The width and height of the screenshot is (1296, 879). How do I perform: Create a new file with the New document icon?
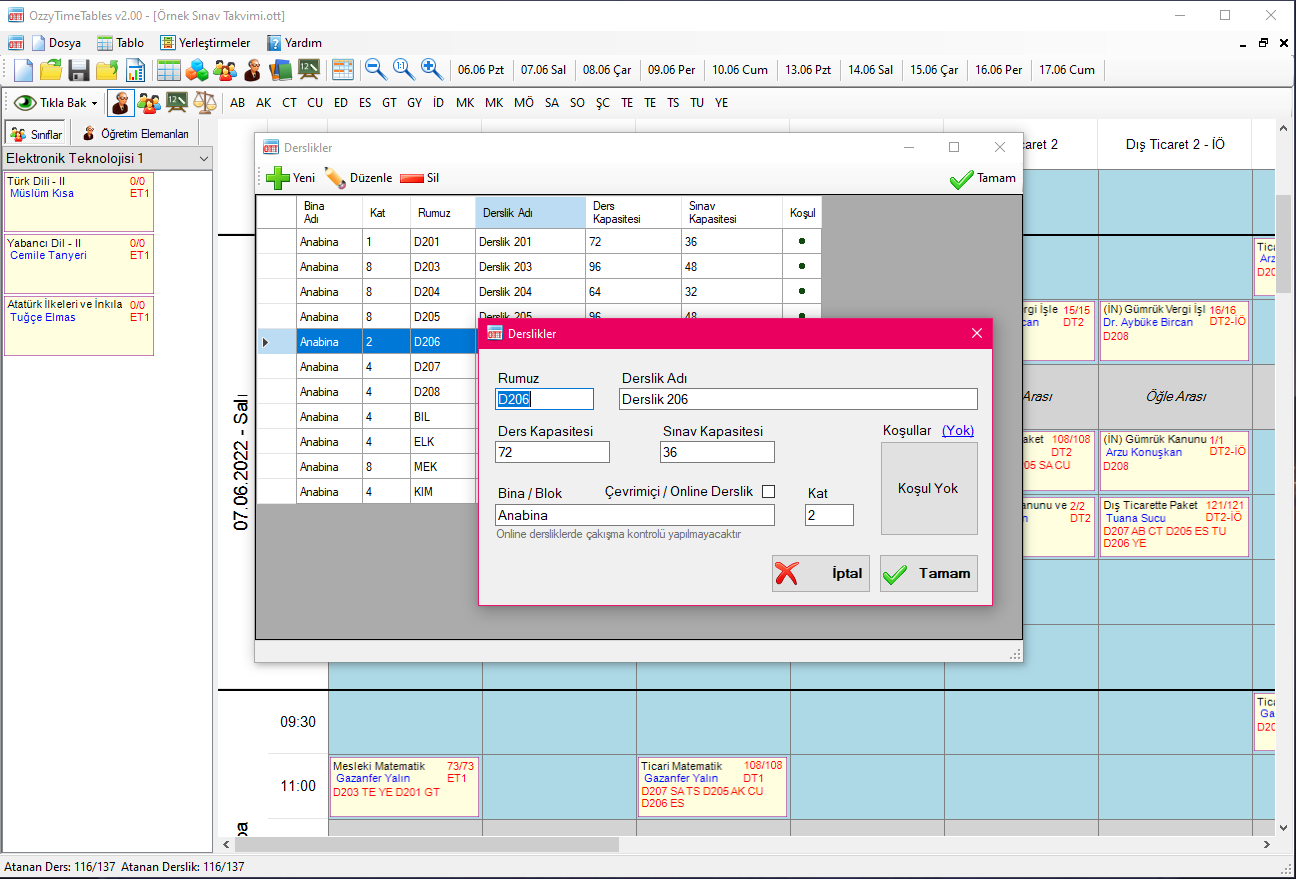tap(22, 70)
